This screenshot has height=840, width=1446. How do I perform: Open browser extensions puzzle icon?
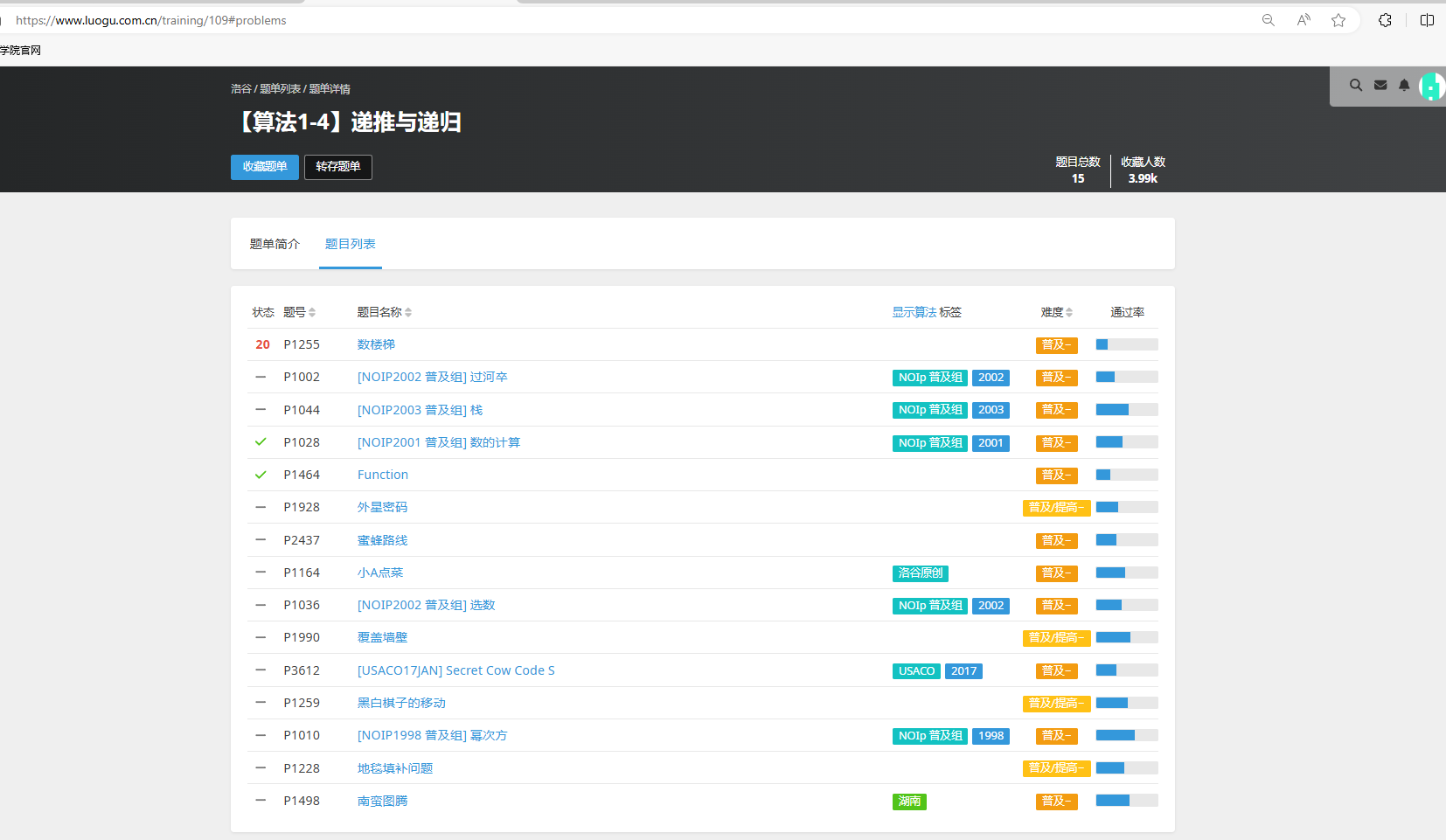click(x=1385, y=20)
